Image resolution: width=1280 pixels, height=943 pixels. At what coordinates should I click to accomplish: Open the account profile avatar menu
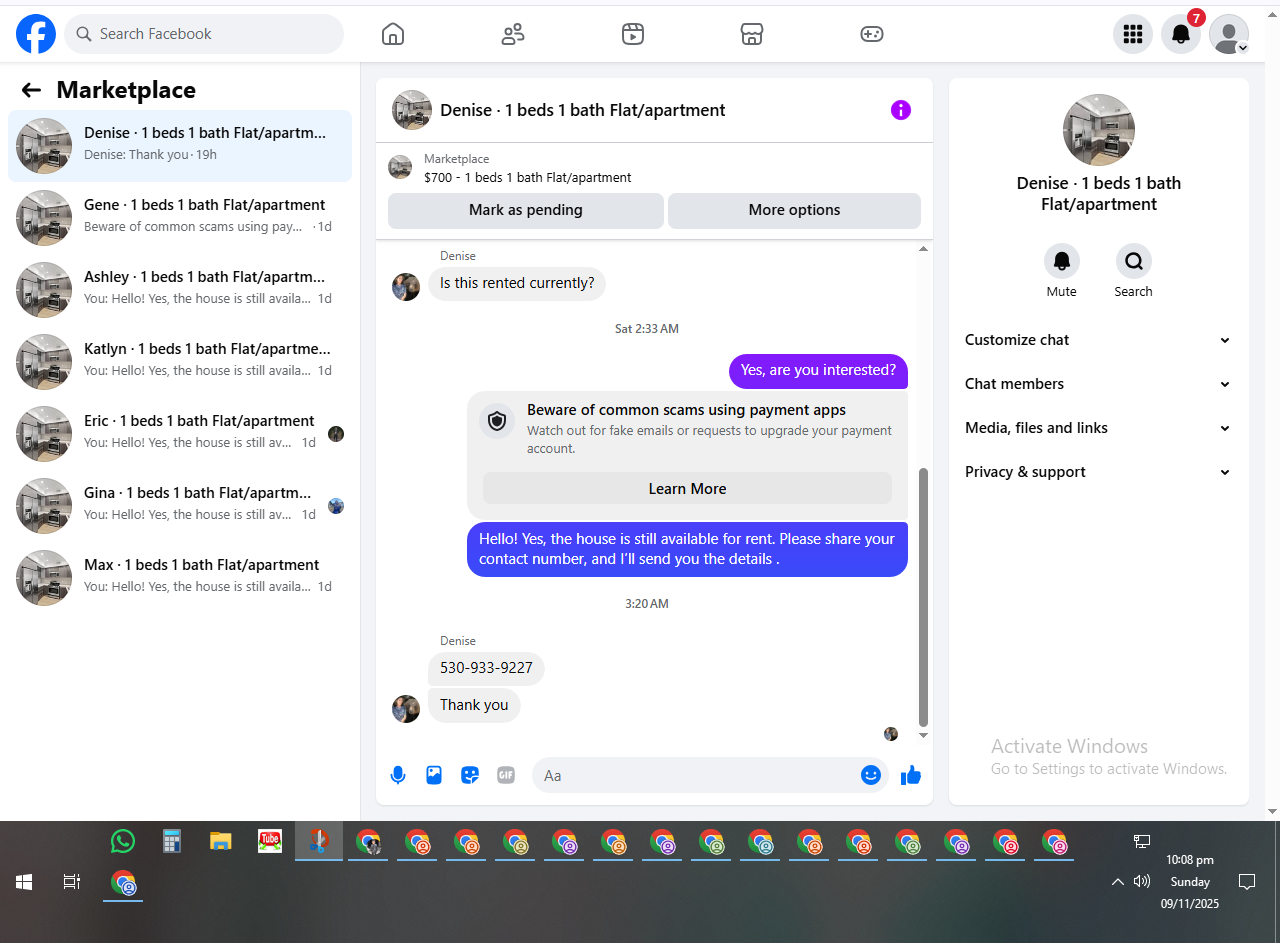pyautogui.click(x=1229, y=34)
